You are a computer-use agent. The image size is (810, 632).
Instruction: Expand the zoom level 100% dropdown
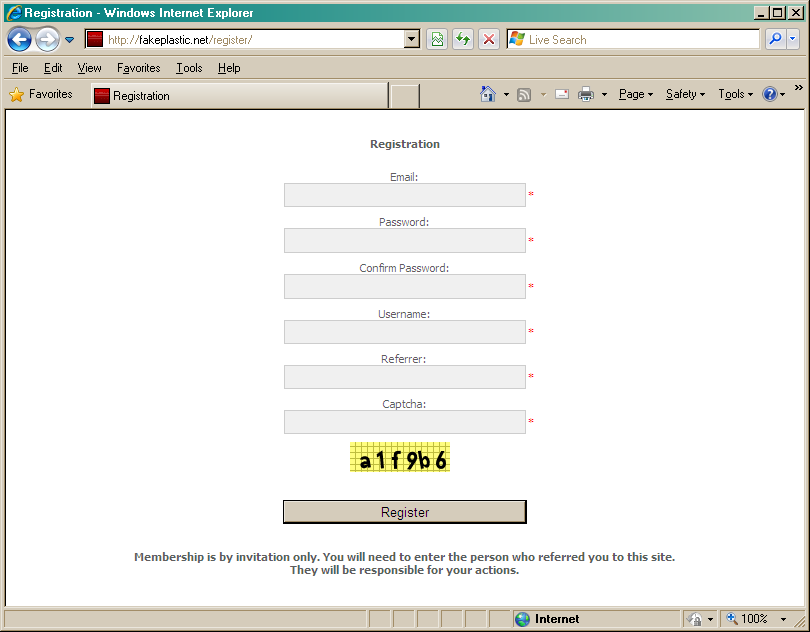point(784,620)
